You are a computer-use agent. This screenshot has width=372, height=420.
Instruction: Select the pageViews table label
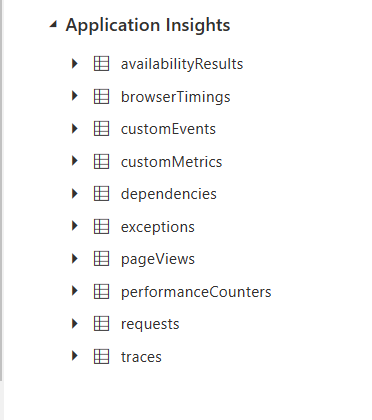tap(158, 259)
